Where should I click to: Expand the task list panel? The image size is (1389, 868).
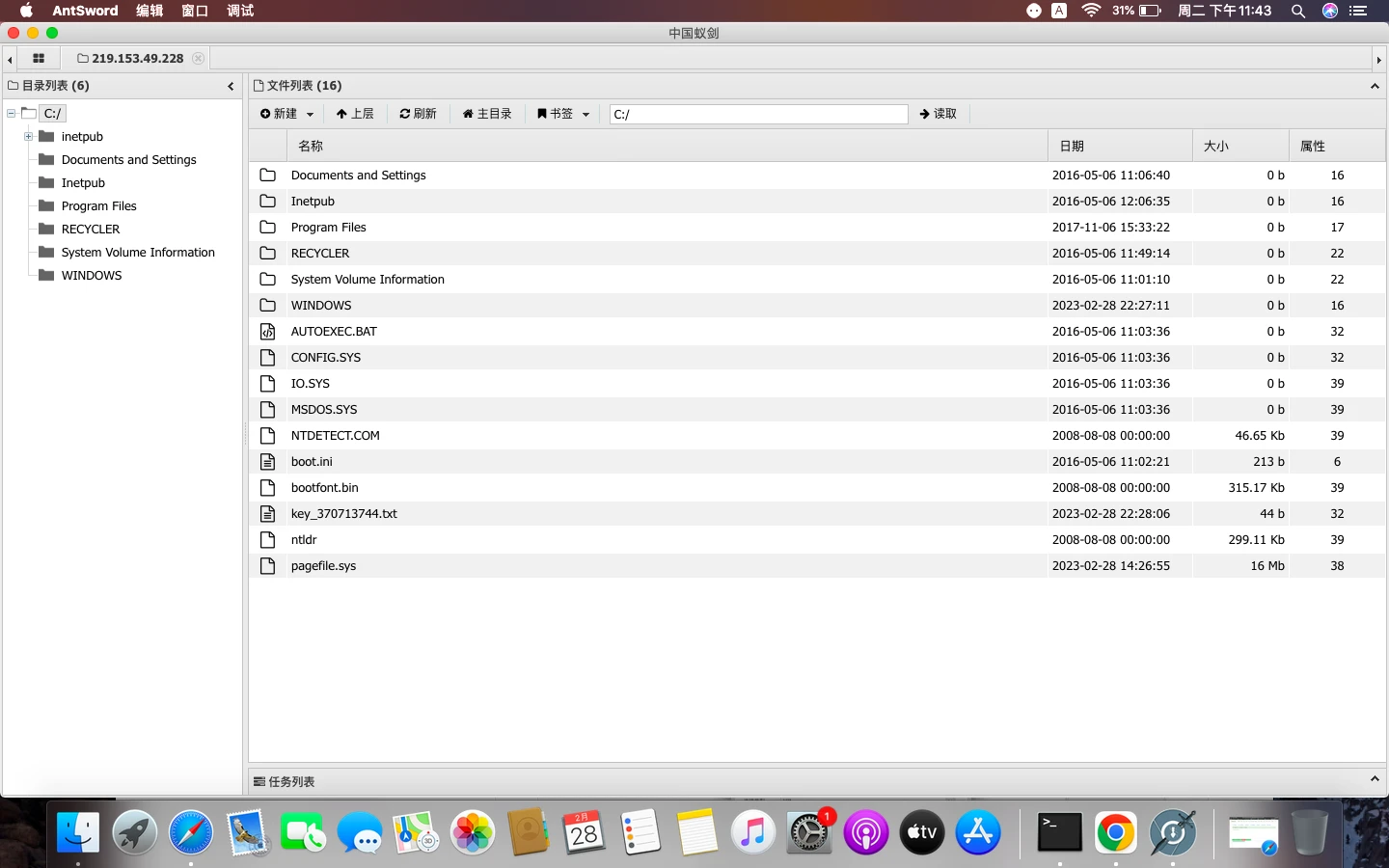click(x=1375, y=779)
